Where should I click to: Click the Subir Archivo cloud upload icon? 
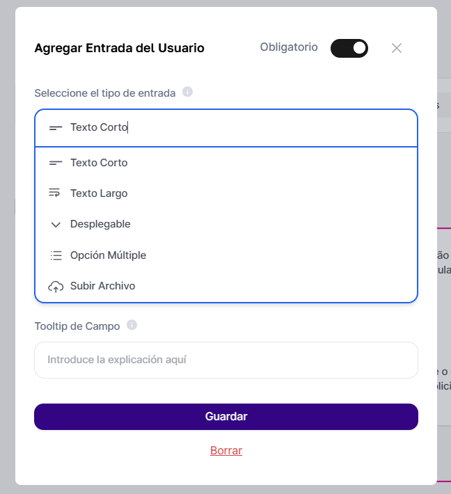click(56, 286)
